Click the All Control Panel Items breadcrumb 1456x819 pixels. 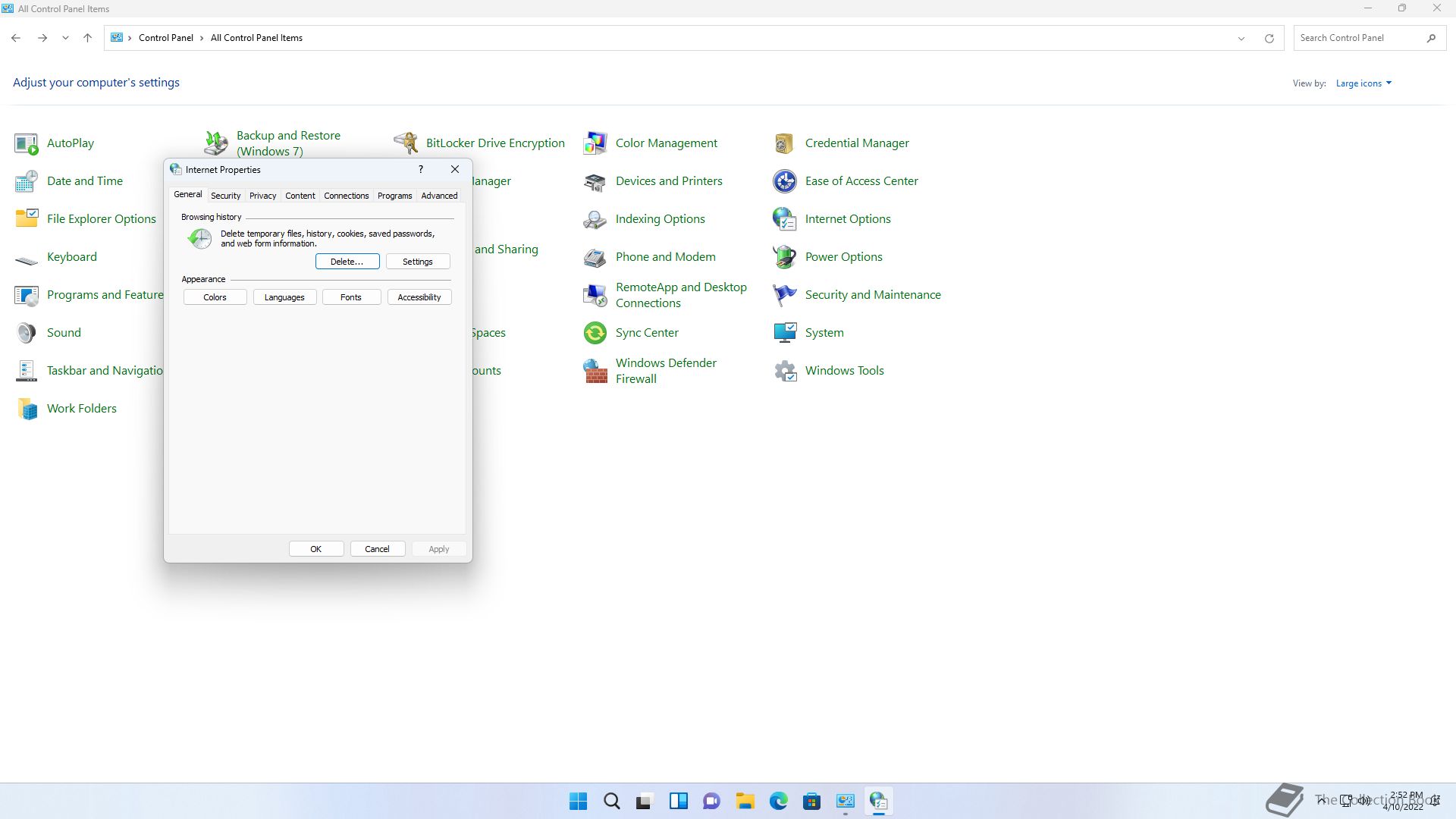(256, 38)
